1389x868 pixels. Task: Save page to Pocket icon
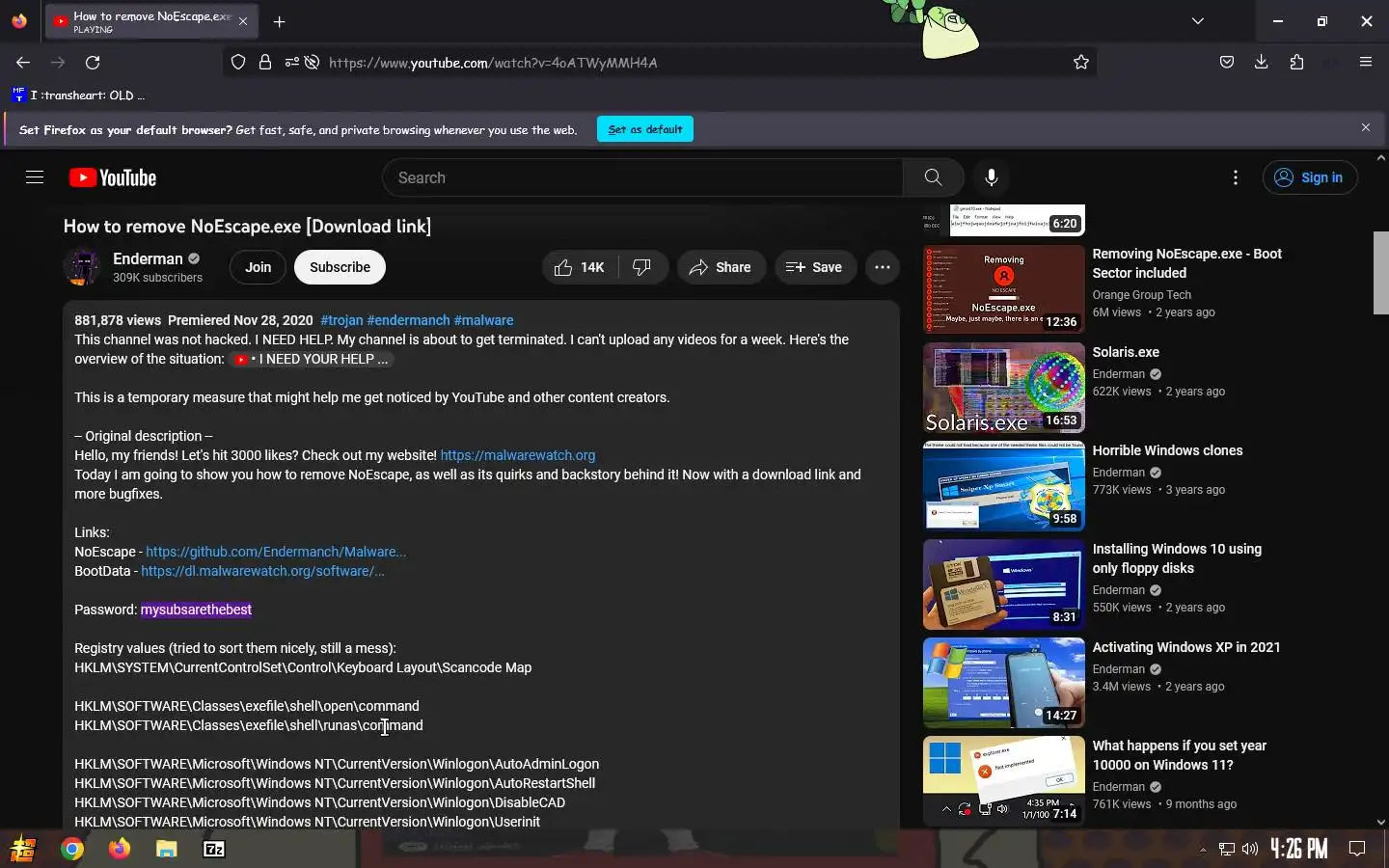coord(1227,63)
